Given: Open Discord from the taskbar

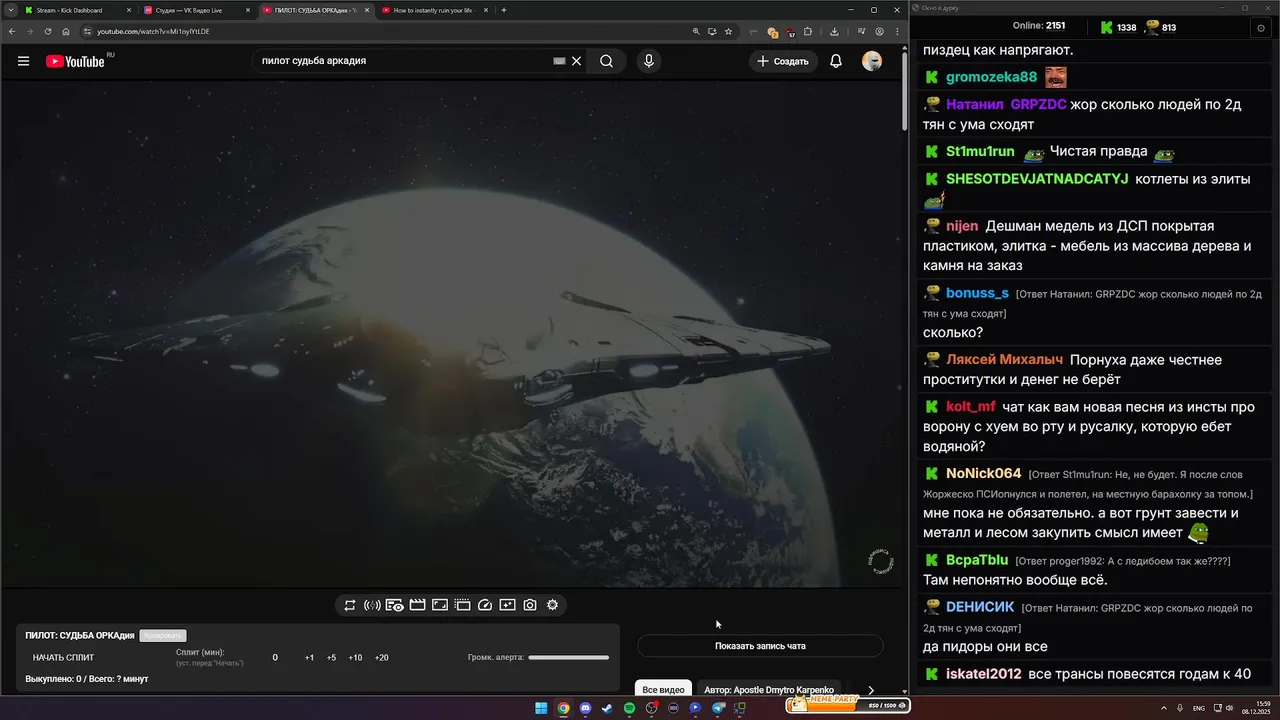Looking at the screenshot, I should [x=585, y=708].
